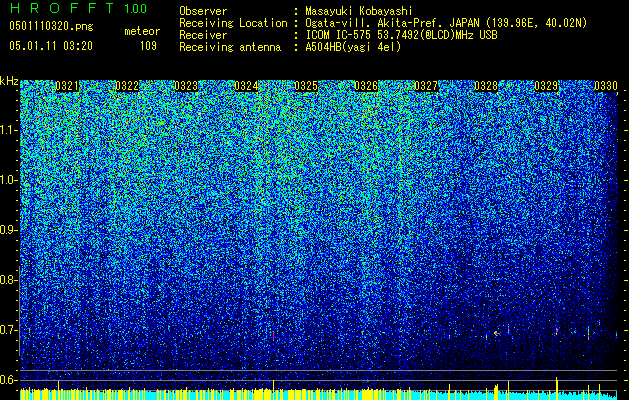This screenshot has height=400, width=629.
Task: Click the 0325 time marker
Action: pos(306,86)
